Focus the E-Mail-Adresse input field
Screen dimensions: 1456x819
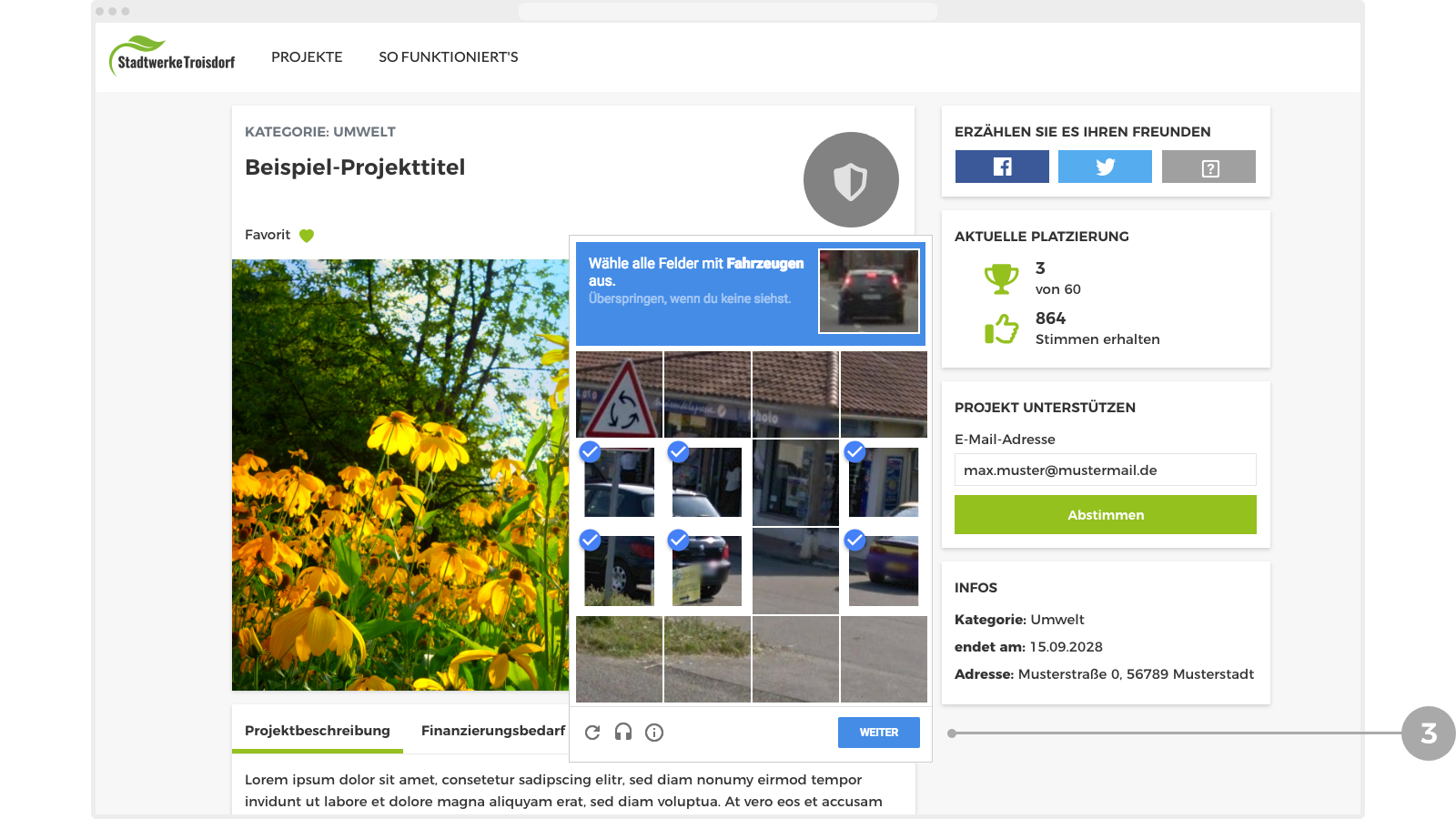[1106, 470]
